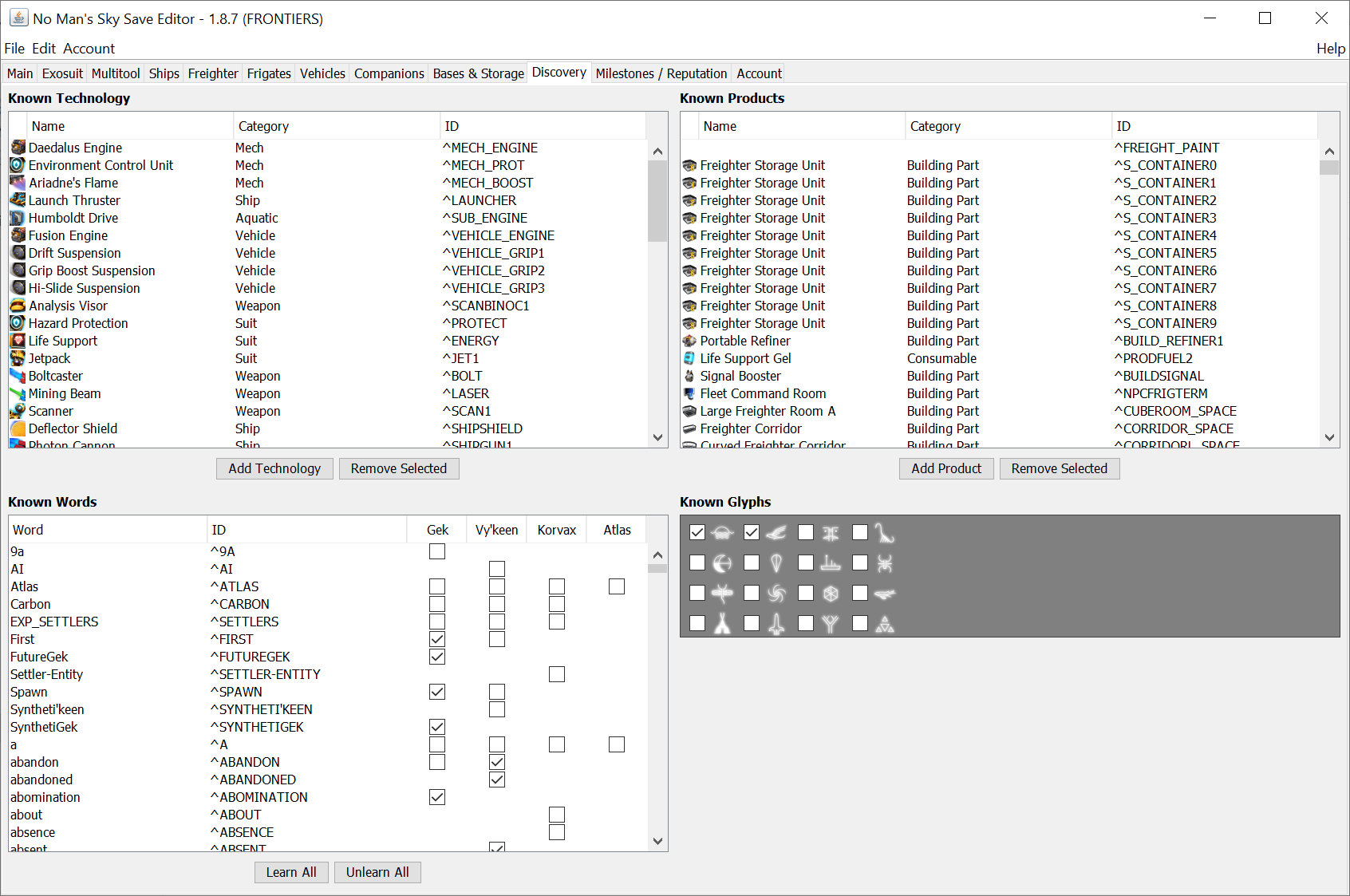This screenshot has height=896, width=1350.
Task: Enable the third glyph checkbox in top row
Action: (806, 532)
